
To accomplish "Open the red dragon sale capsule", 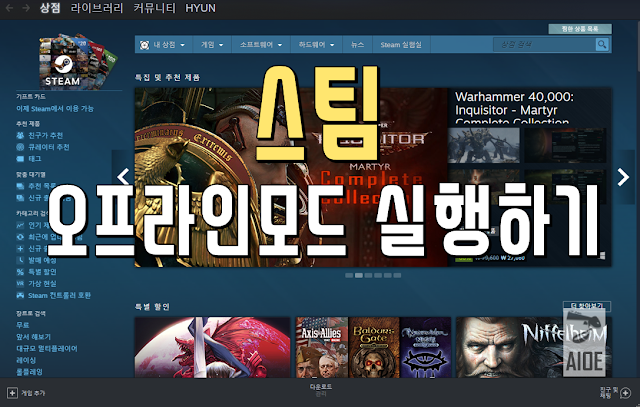I will point(212,347).
